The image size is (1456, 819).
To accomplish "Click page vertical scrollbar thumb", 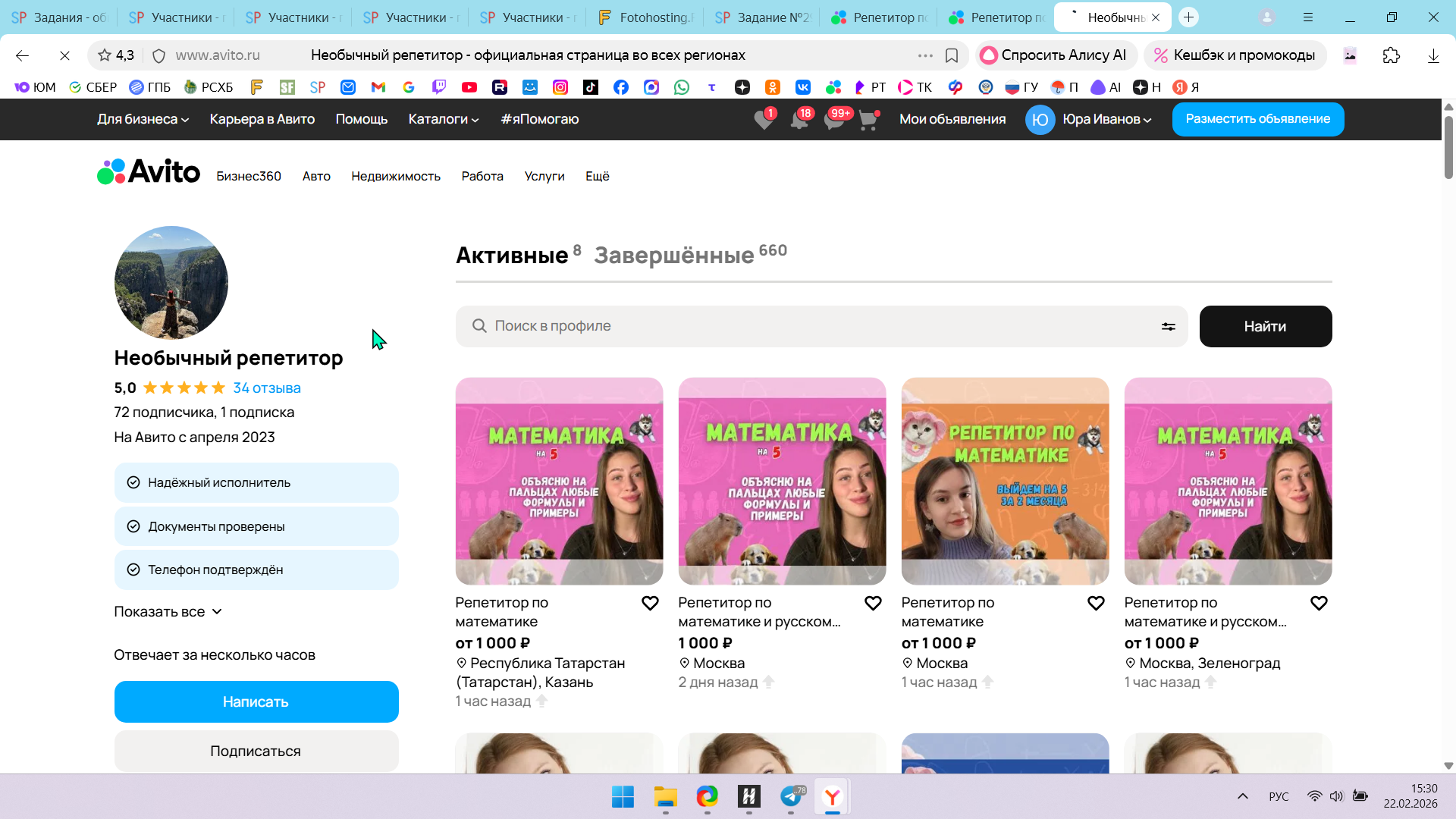I will click(x=1448, y=148).
